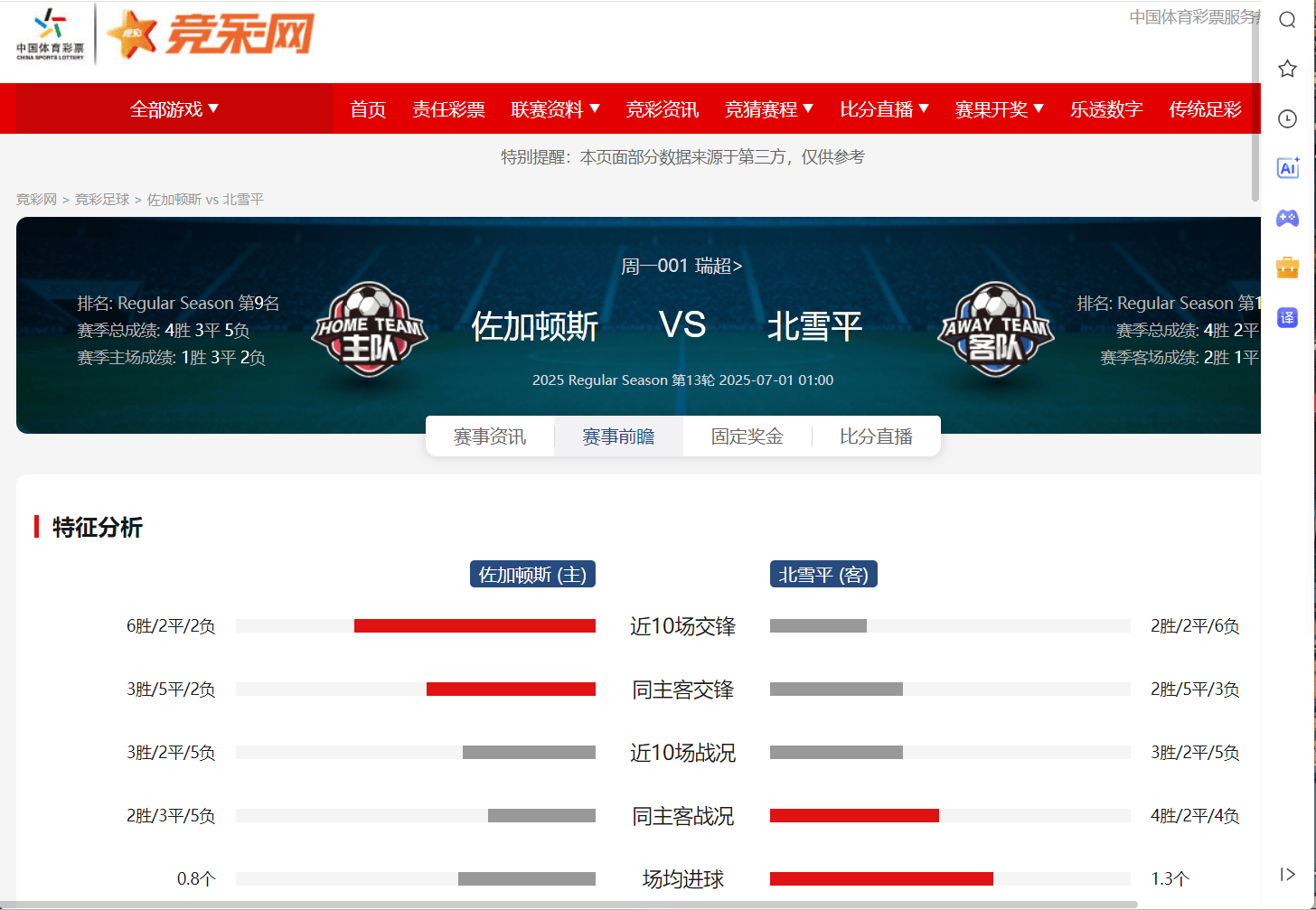Open the 比分直播 dropdown in the red navigation bar
This screenshot has height=910, width=1316.
click(x=884, y=109)
